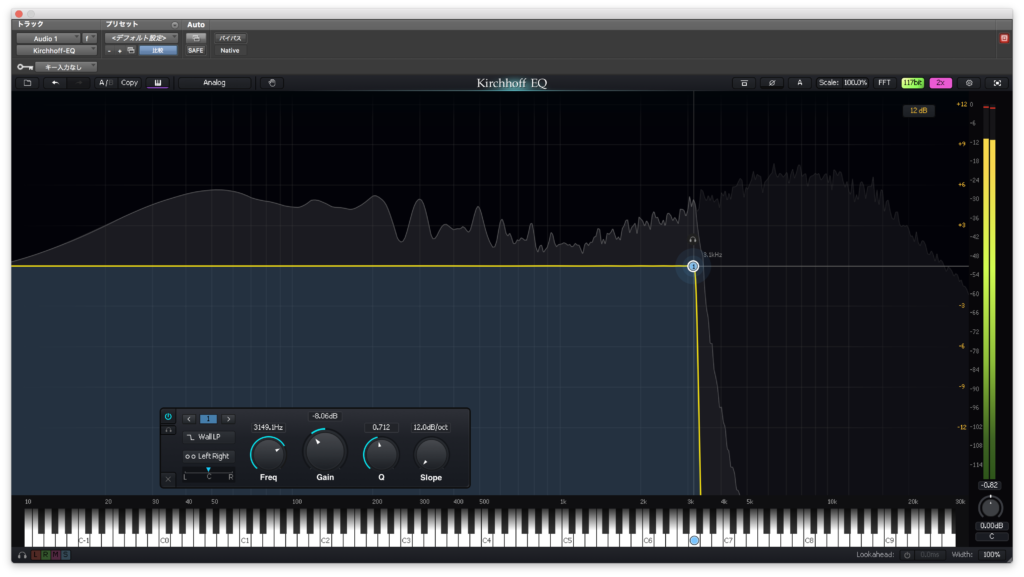Click the Scale 100.0% control

(x=843, y=83)
